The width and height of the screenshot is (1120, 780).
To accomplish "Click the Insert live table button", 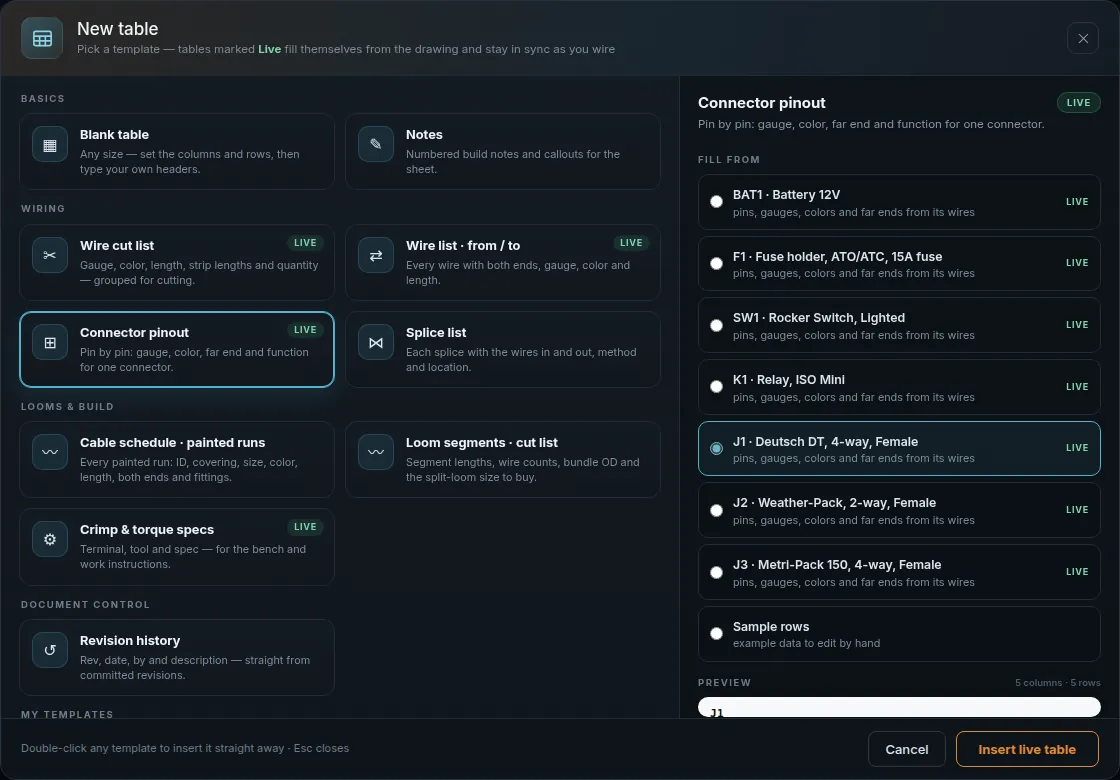I will coord(1026,749).
